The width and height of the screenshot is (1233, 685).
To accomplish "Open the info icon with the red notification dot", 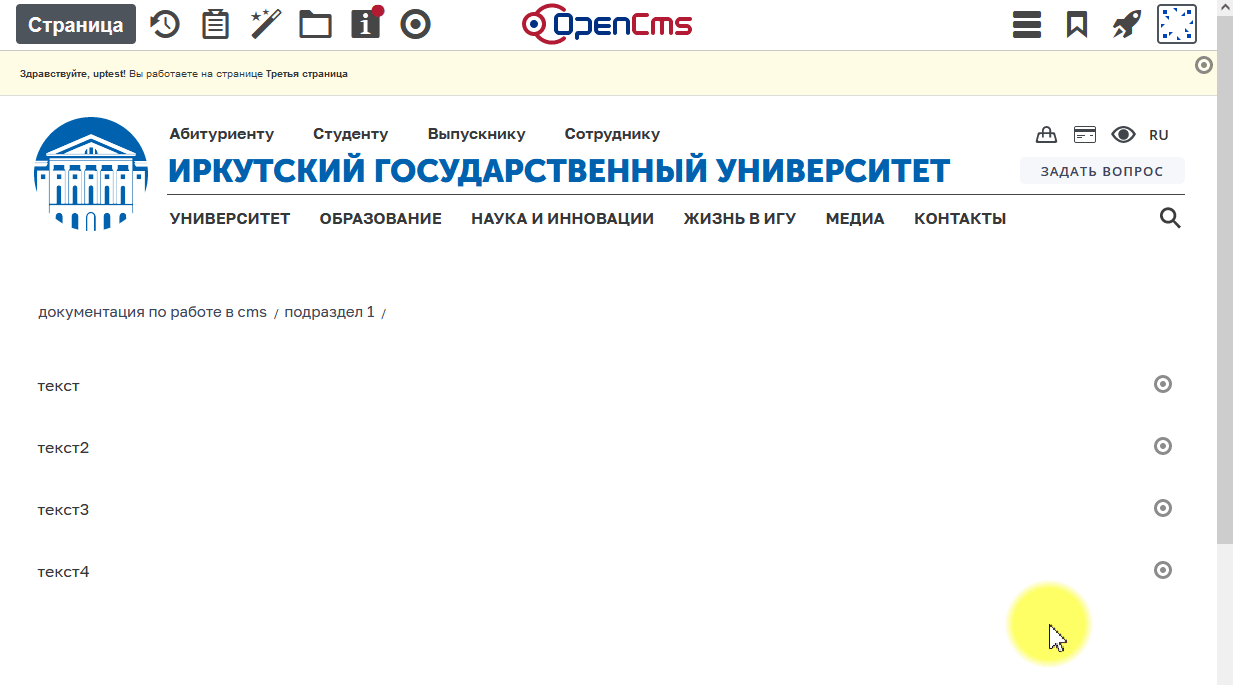I will [x=364, y=23].
